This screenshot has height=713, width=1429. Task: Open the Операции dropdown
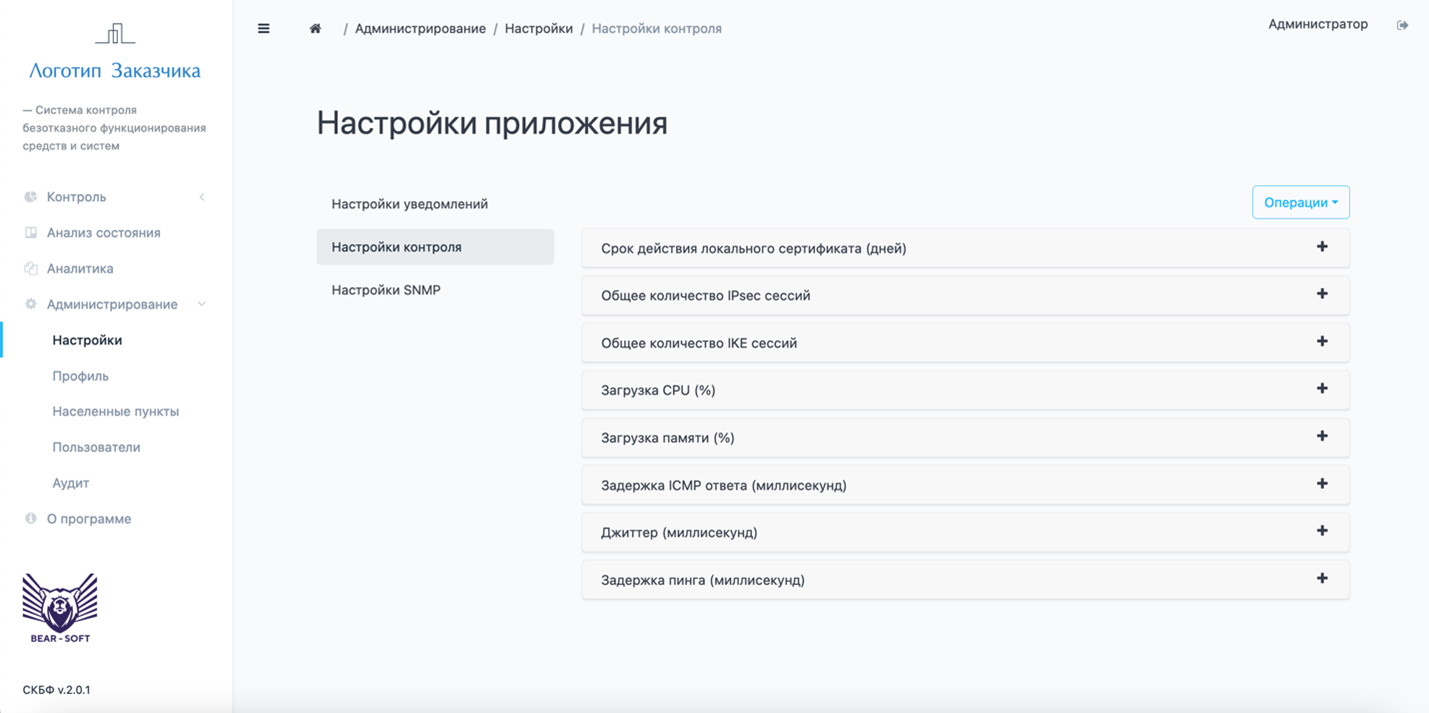coord(1299,201)
